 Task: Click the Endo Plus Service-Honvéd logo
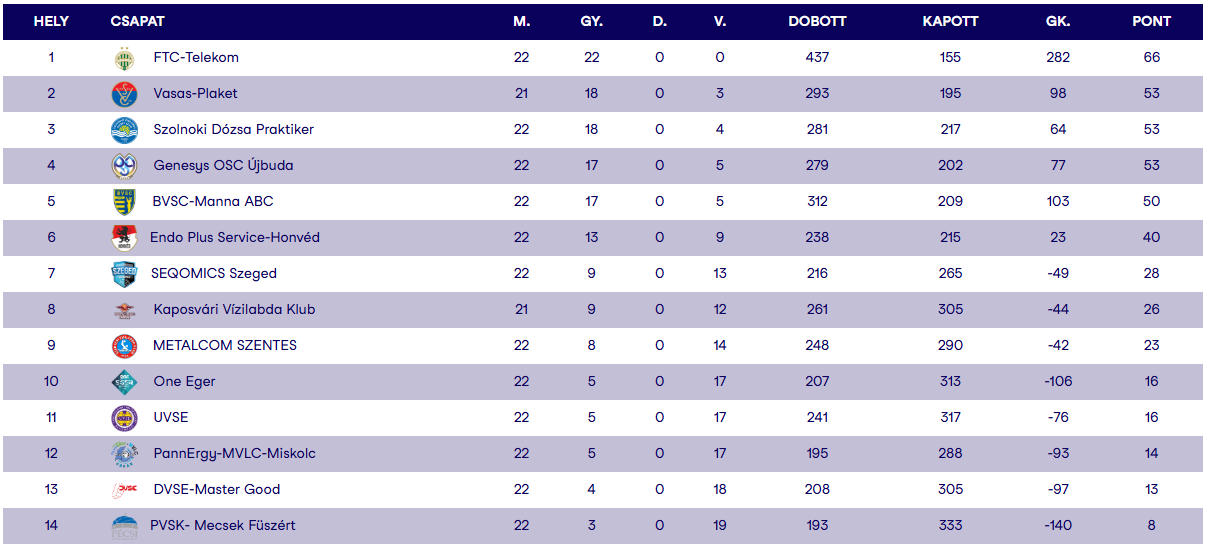pyautogui.click(x=124, y=238)
